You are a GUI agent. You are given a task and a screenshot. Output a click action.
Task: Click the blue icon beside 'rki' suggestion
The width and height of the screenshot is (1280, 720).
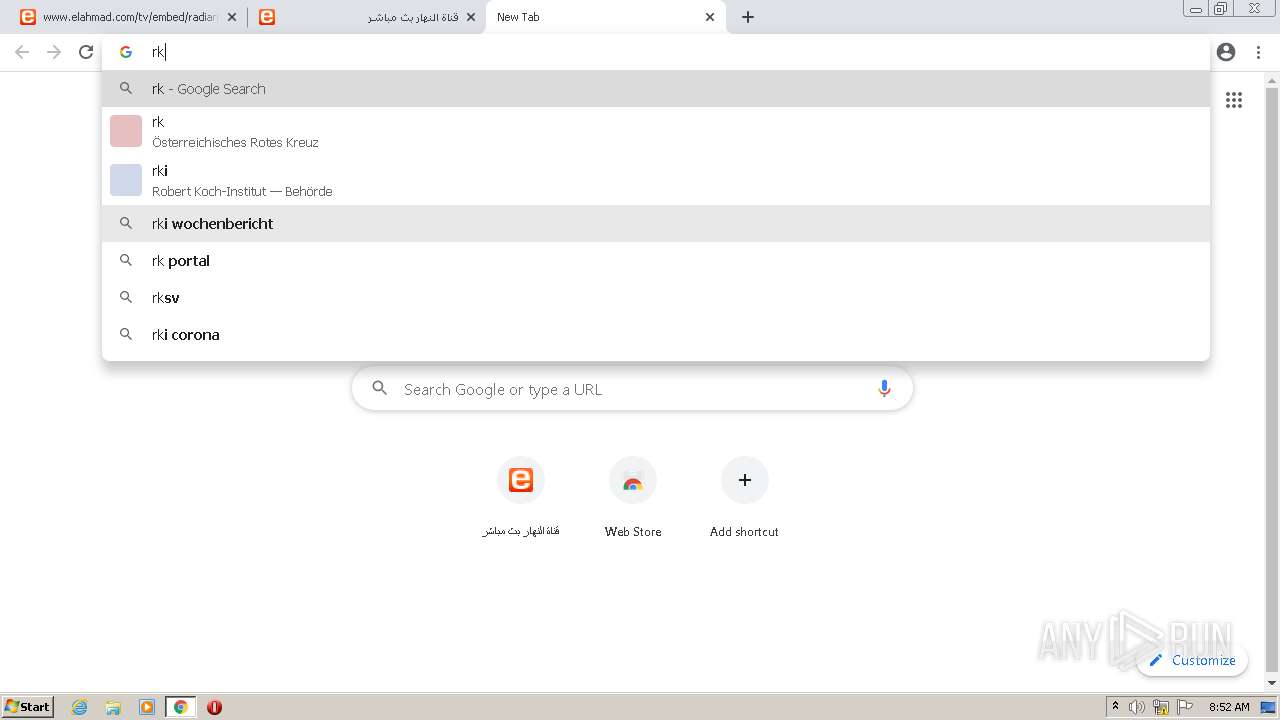pyautogui.click(x=126, y=180)
